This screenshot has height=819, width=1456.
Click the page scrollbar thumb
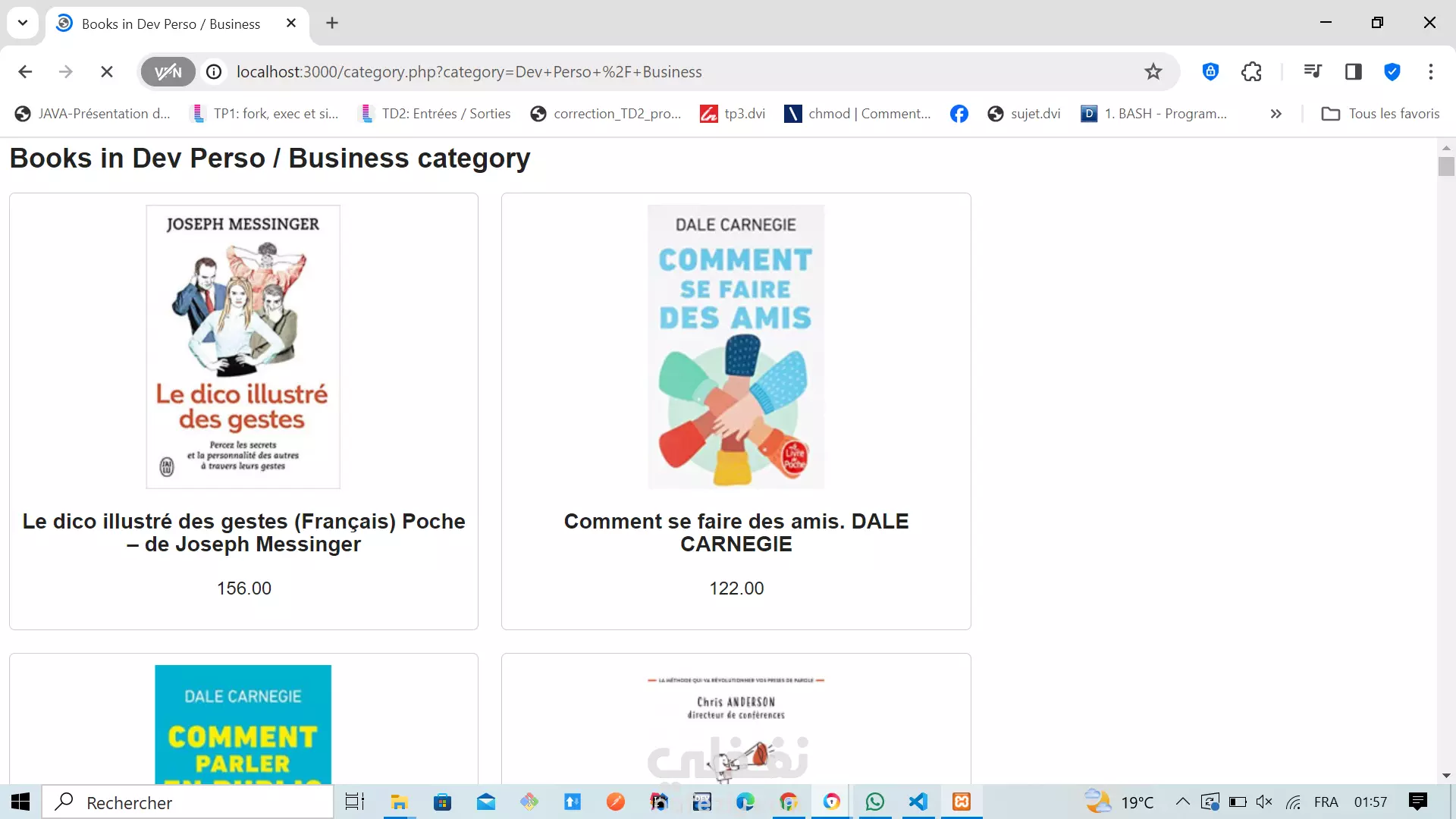(x=1446, y=166)
